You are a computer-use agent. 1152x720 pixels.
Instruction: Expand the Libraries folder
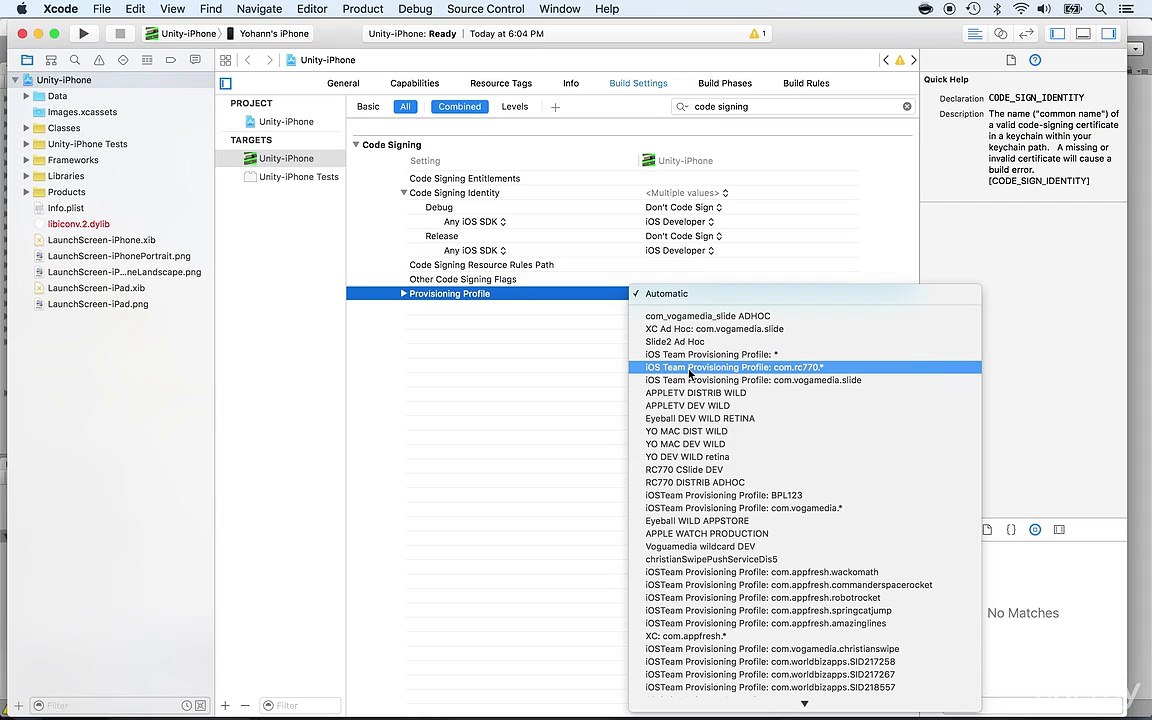(x=26, y=176)
